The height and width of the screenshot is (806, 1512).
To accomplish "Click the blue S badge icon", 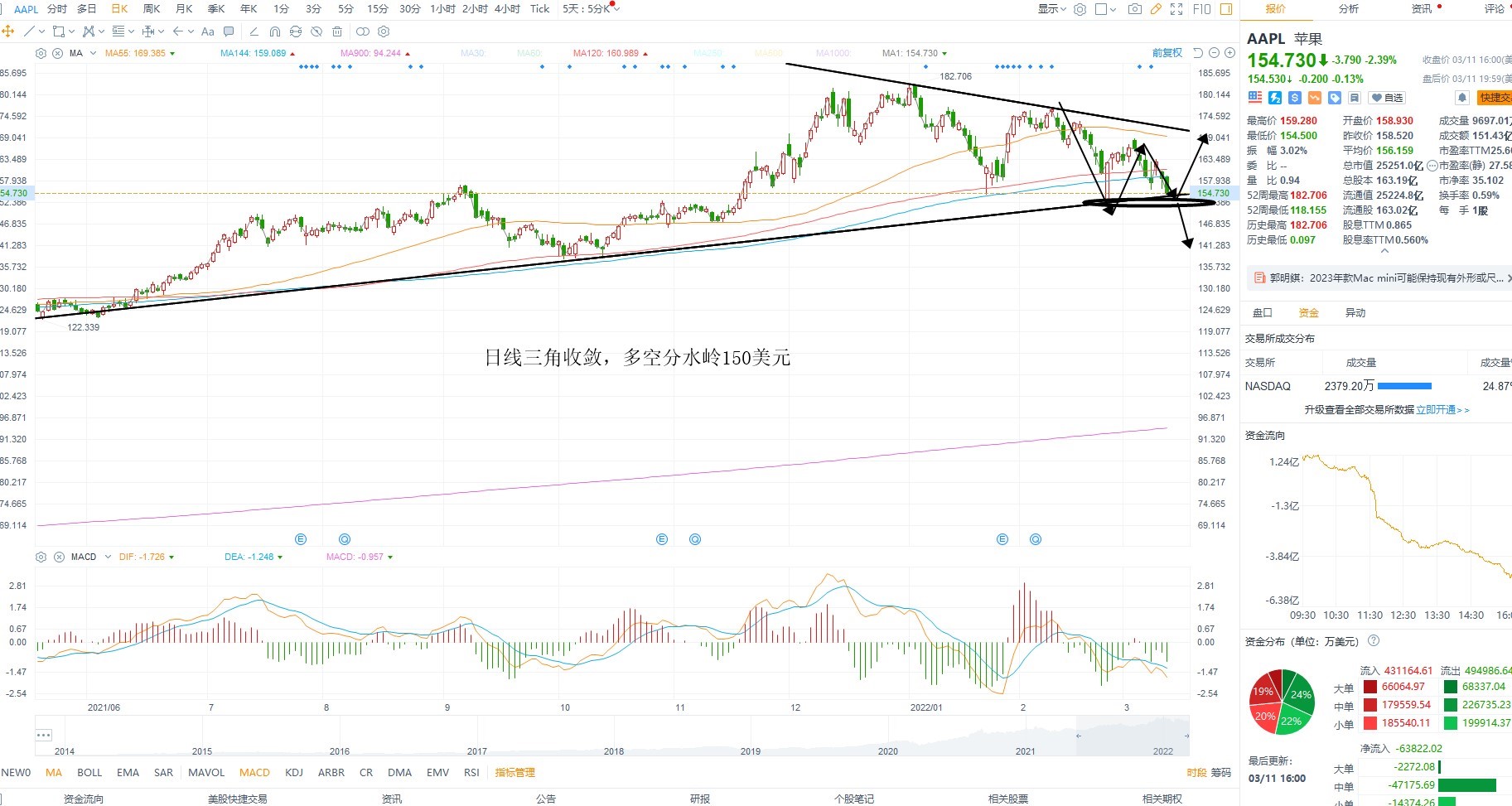I will (x=1295, y=98).
